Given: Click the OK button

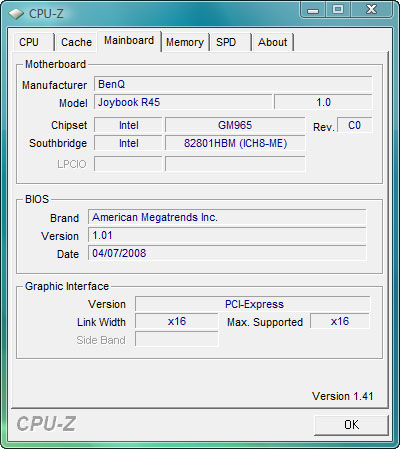Looking at the screenshot, I should [351, 425].
